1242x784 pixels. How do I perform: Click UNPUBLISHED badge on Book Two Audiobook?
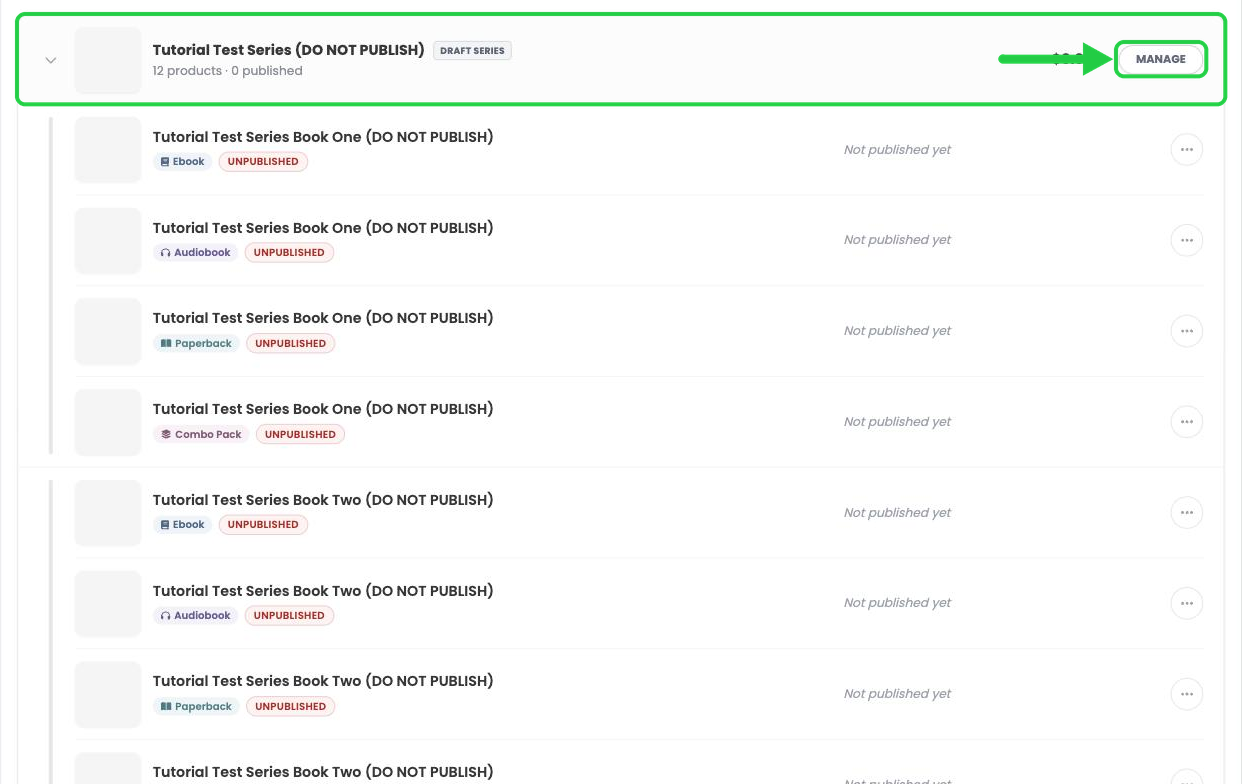(x=289, y=616)
